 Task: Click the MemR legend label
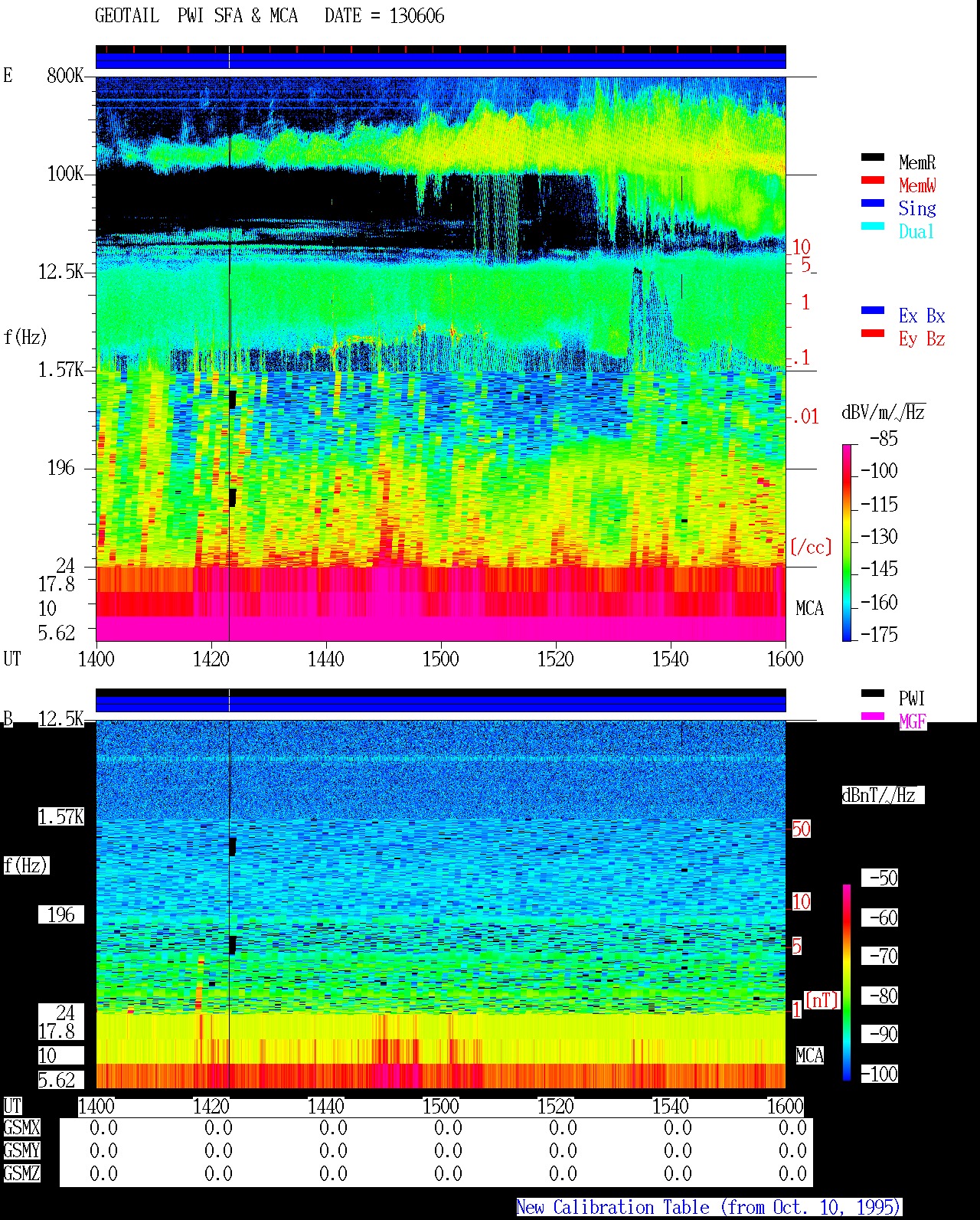coord(917,162)
